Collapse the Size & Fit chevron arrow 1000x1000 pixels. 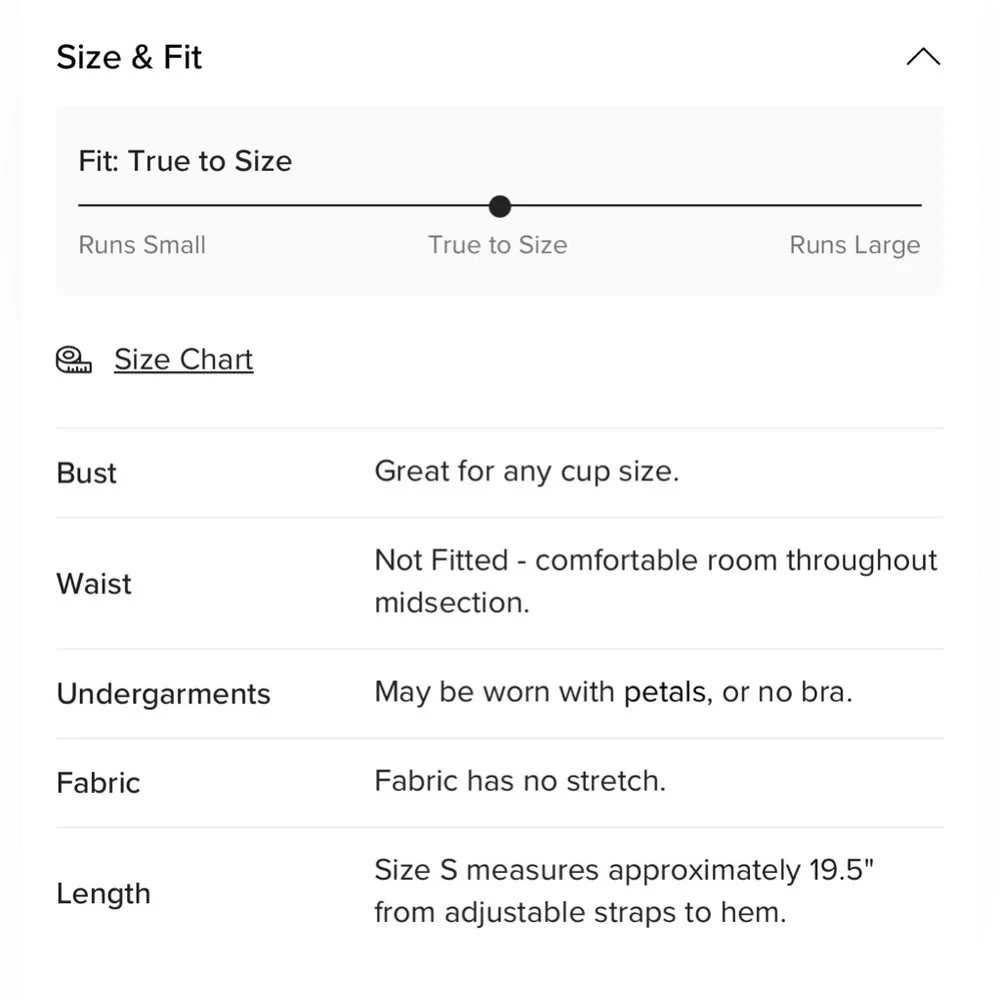pos(922,57)
